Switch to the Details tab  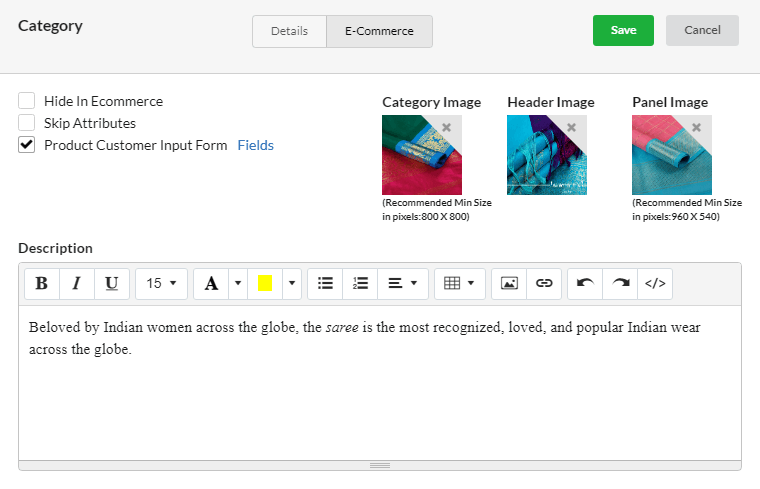click(x=289, y=32)
